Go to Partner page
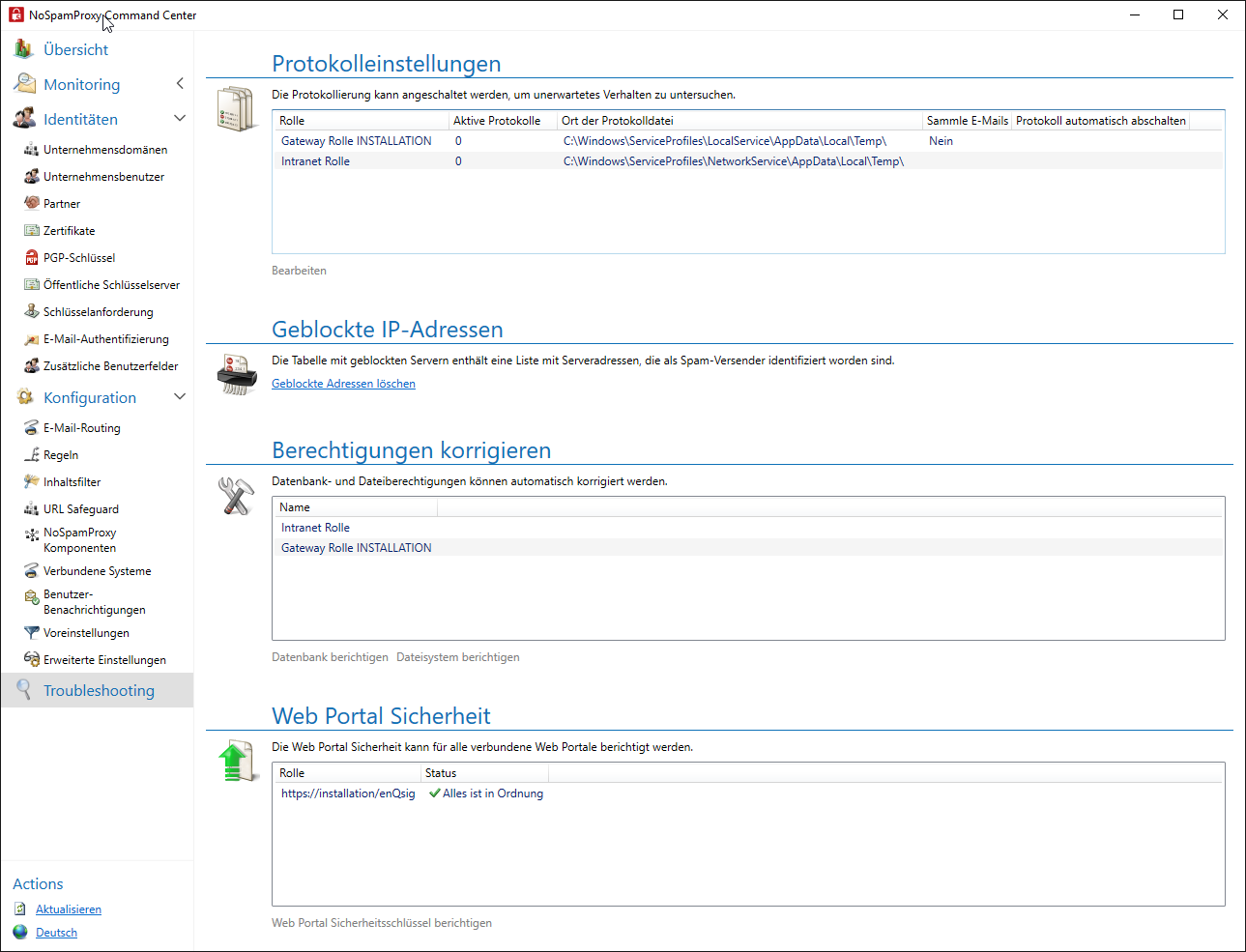 [62, 204]
